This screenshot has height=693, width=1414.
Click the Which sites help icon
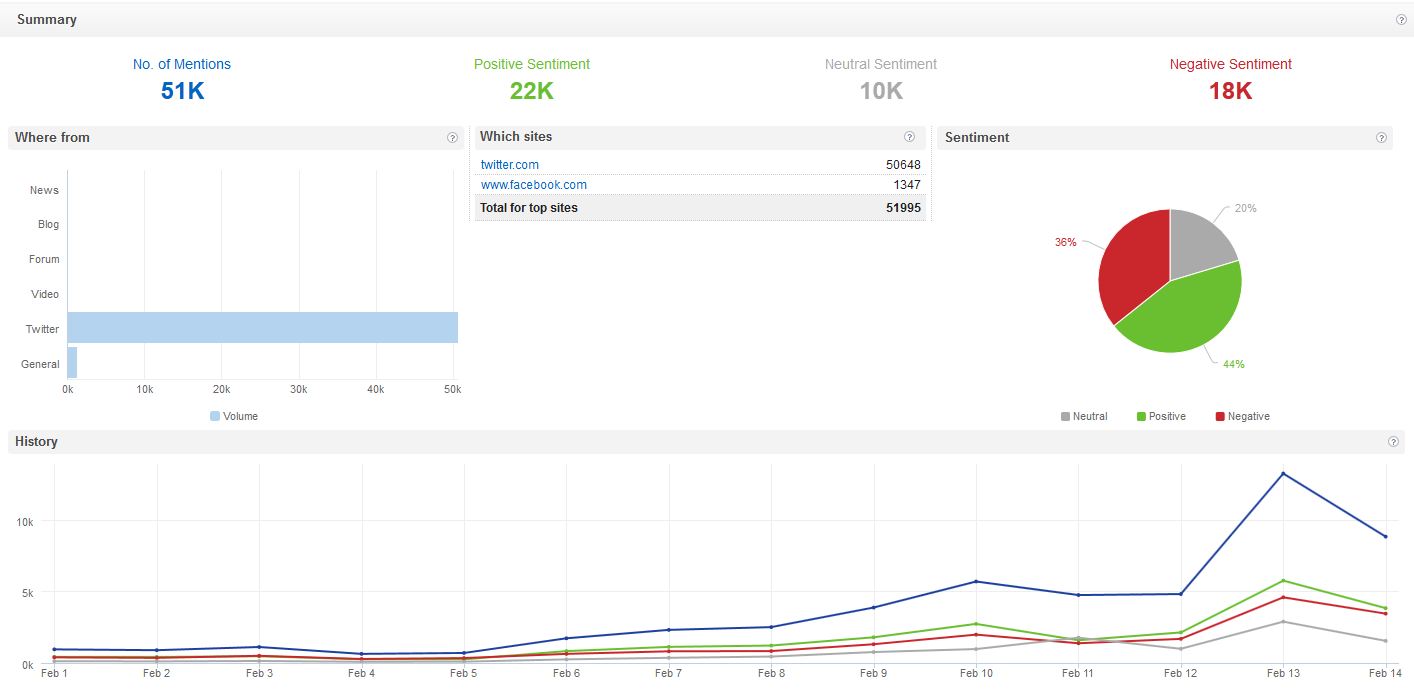click(x=909, y=137)
